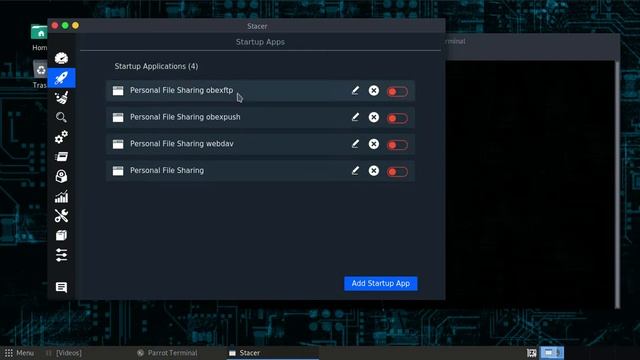
Task: Open the Resources bar chart icon
Action: tap(61, 197)
